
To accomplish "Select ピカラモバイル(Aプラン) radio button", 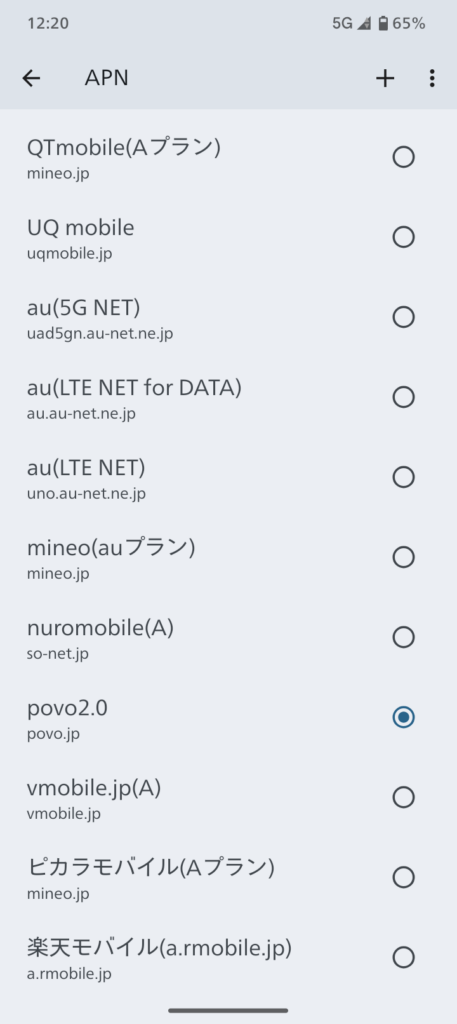I will [x=403, y=877].
